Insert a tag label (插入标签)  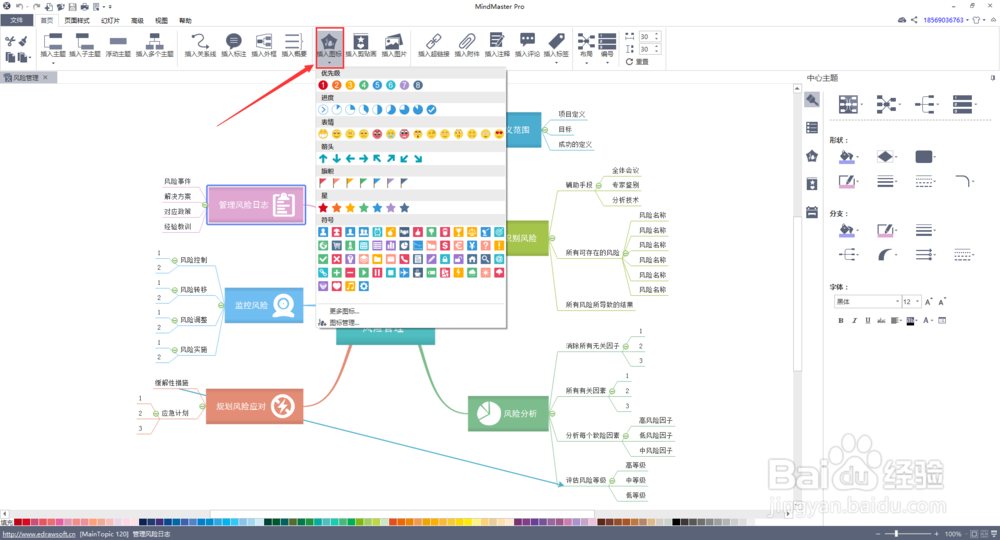tap(556, 46)
